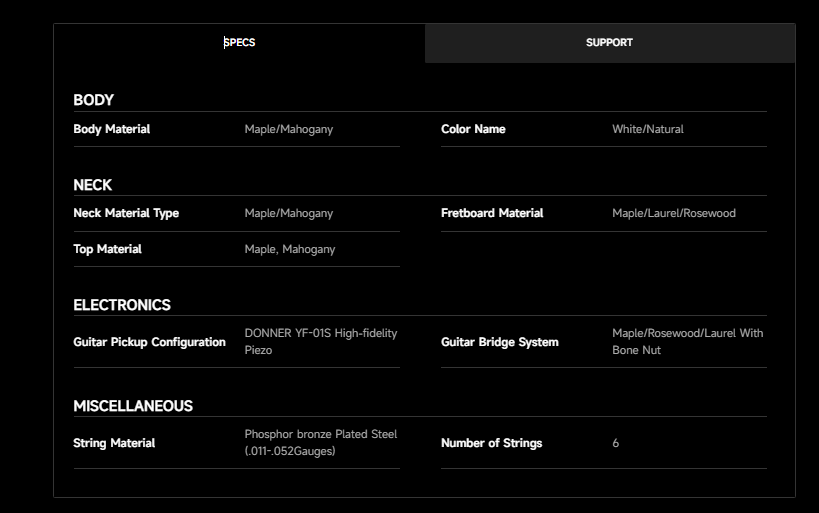Screen dimensions: 819x513
Task: Click the Color Name label
Action: tap(473, 129)
